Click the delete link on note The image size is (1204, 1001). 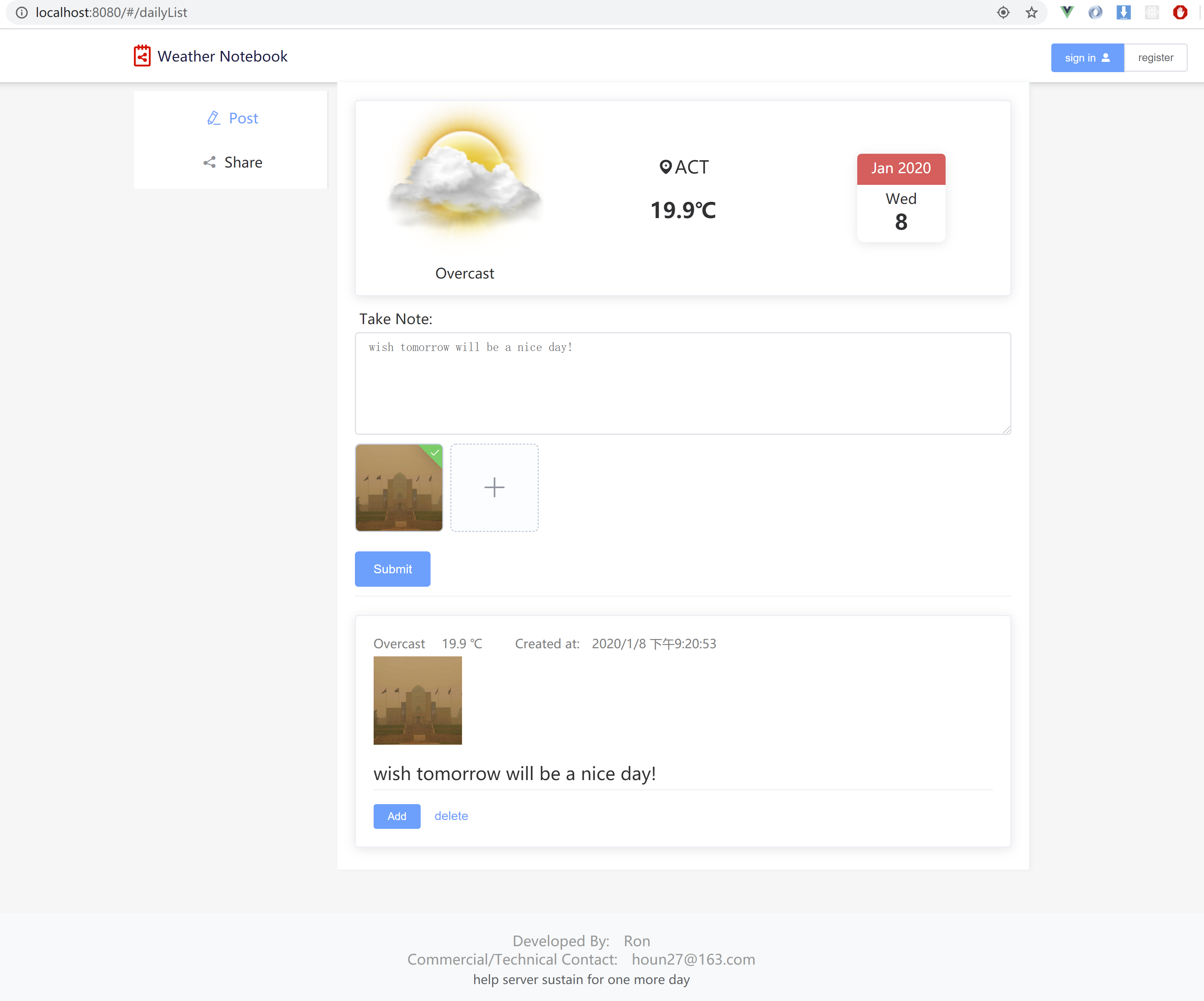451,816
